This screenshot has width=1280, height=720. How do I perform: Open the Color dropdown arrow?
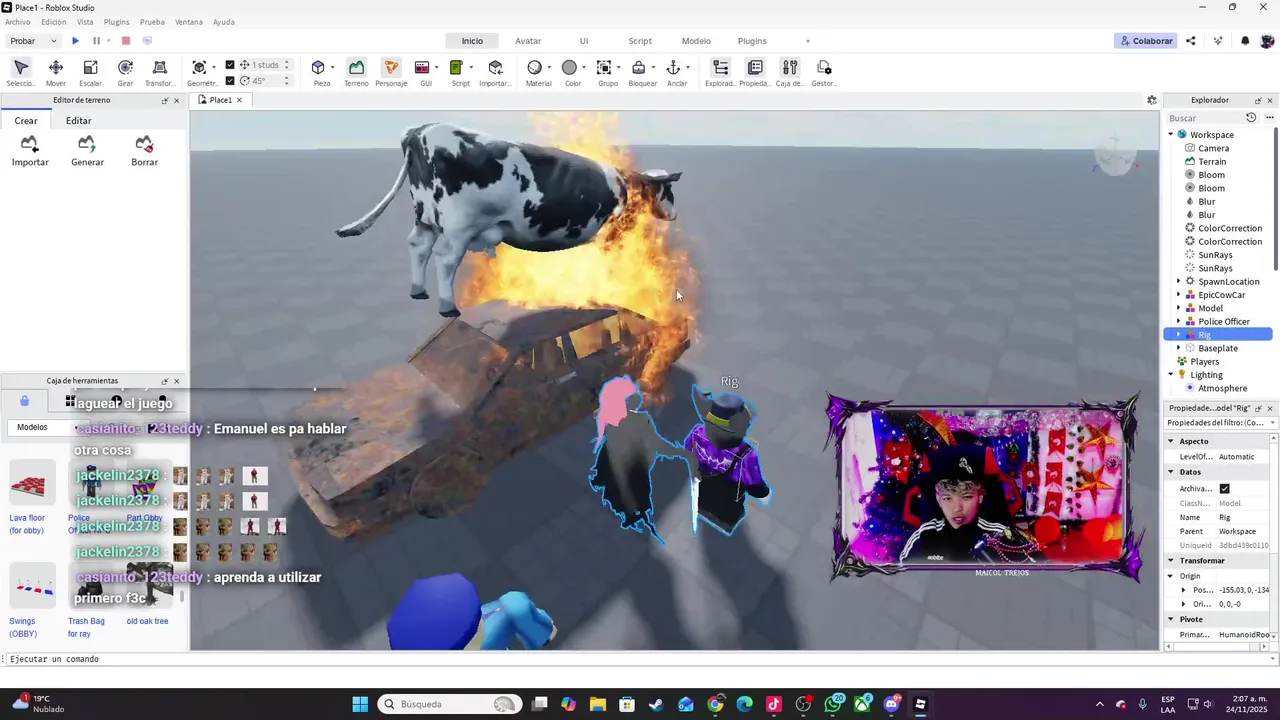584,68
